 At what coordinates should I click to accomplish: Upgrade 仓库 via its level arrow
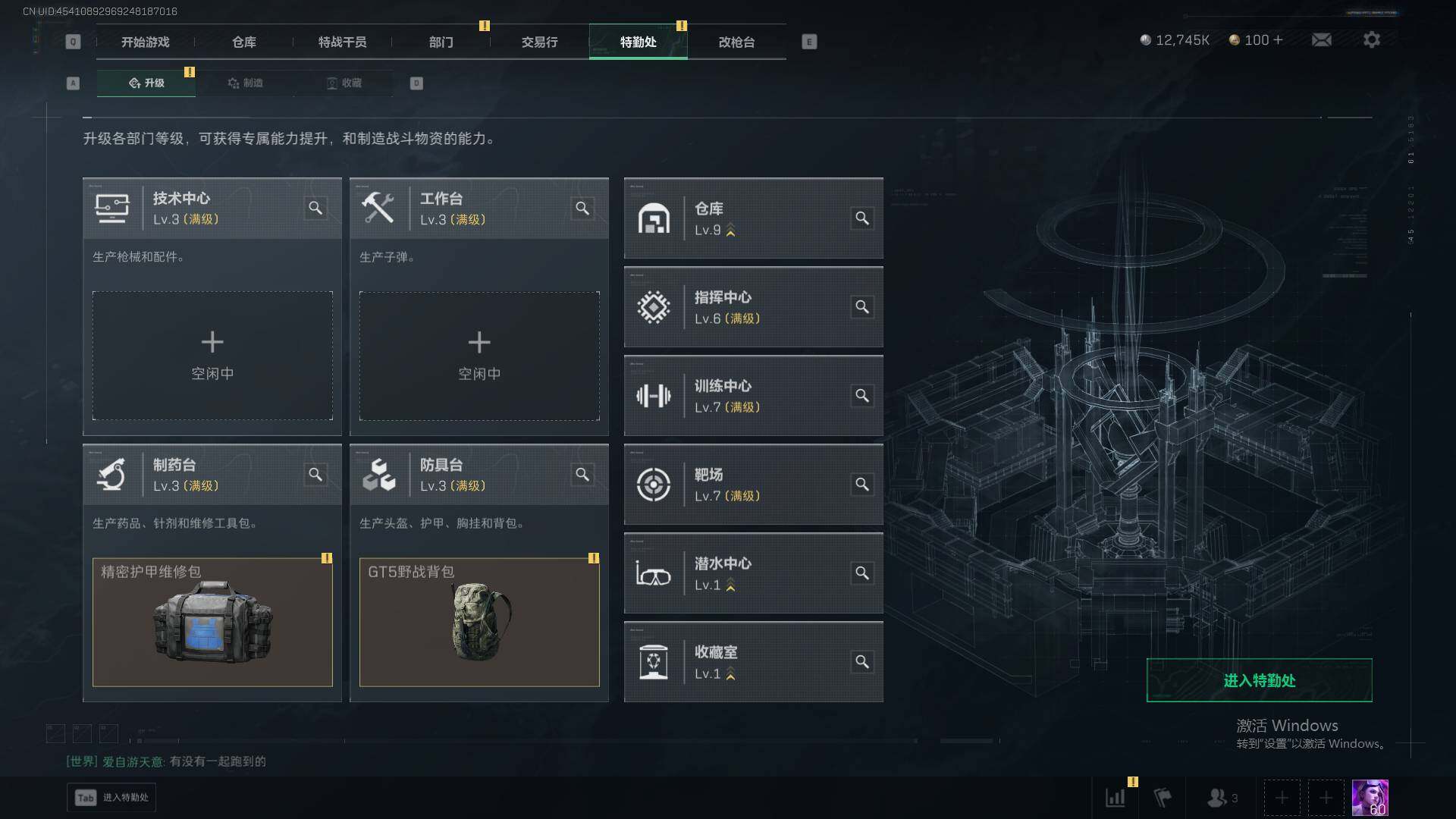(731, 231)
